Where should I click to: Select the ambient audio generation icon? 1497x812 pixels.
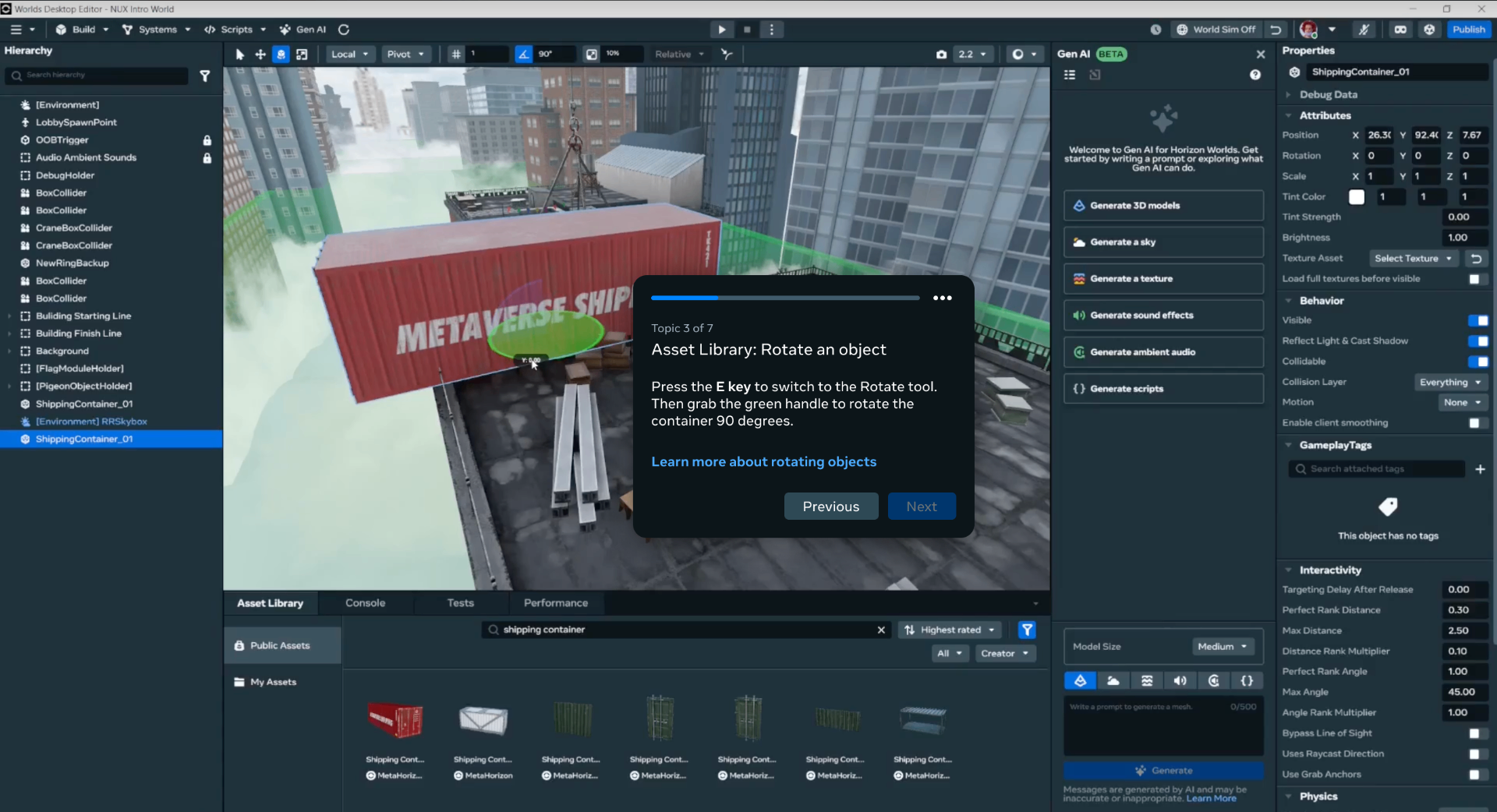(x=1214, y=681)
